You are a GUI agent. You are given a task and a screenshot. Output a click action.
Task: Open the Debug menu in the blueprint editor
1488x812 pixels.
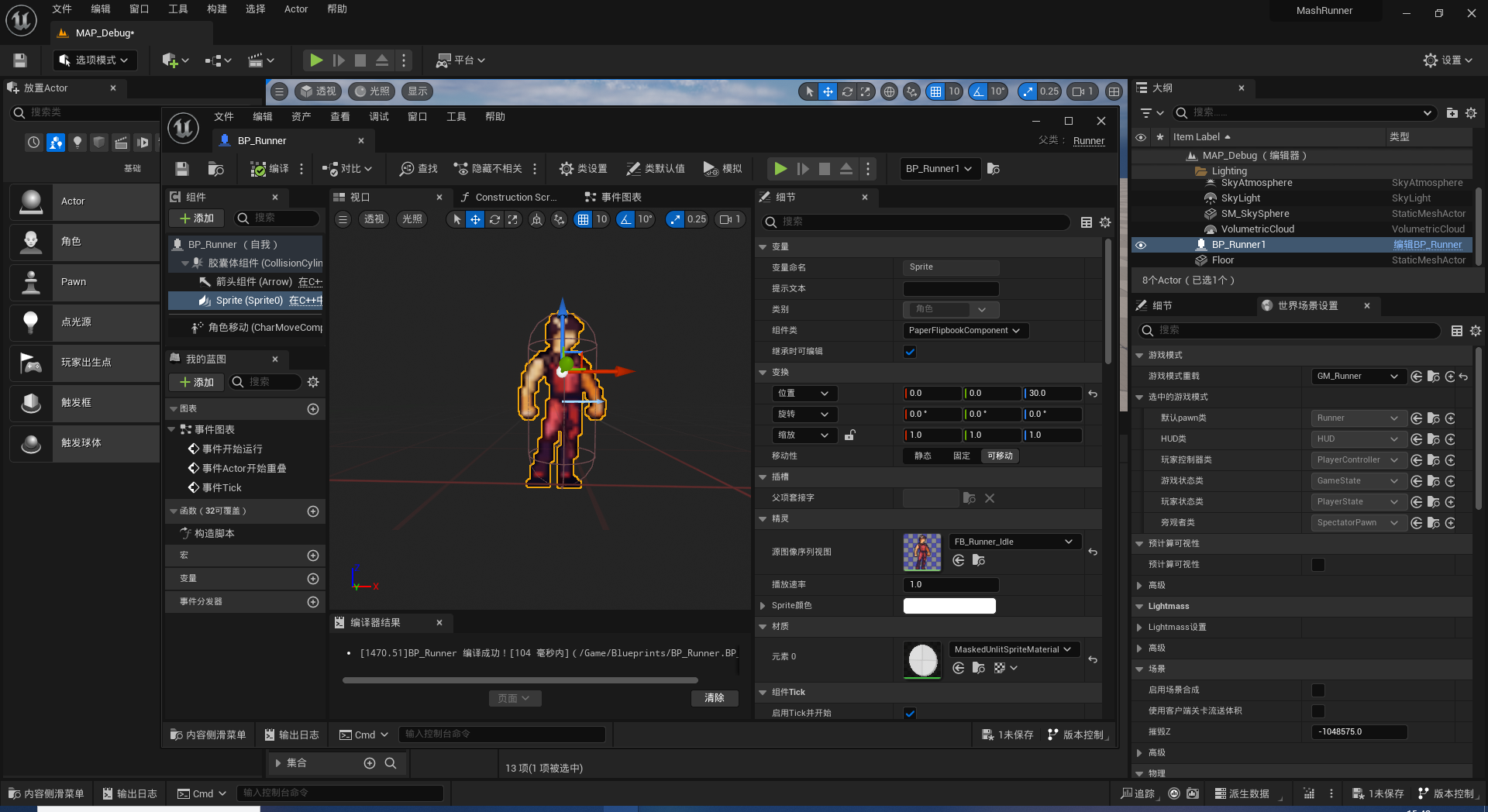click(x=379, y=117)
